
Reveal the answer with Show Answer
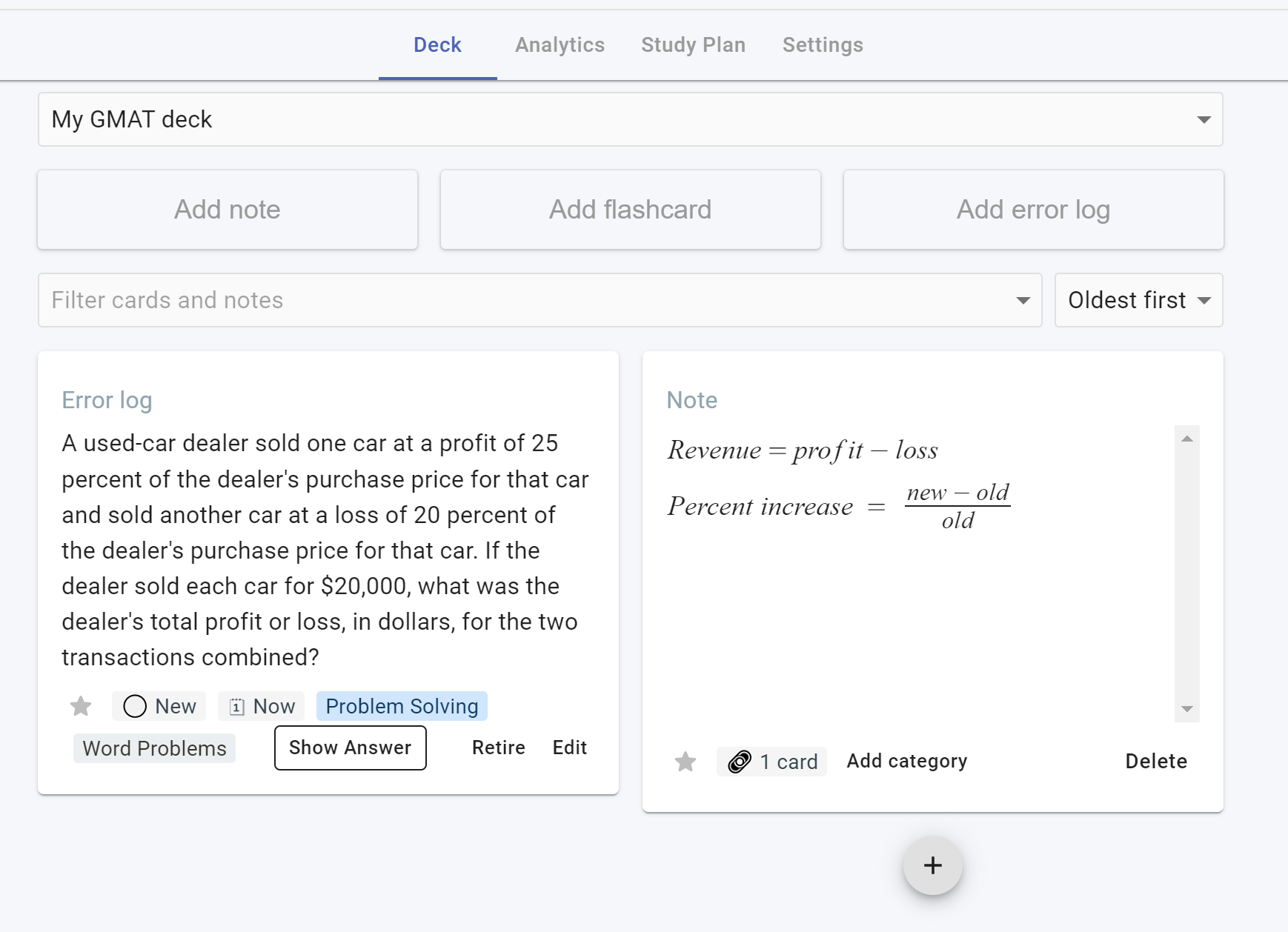point(351,748)
